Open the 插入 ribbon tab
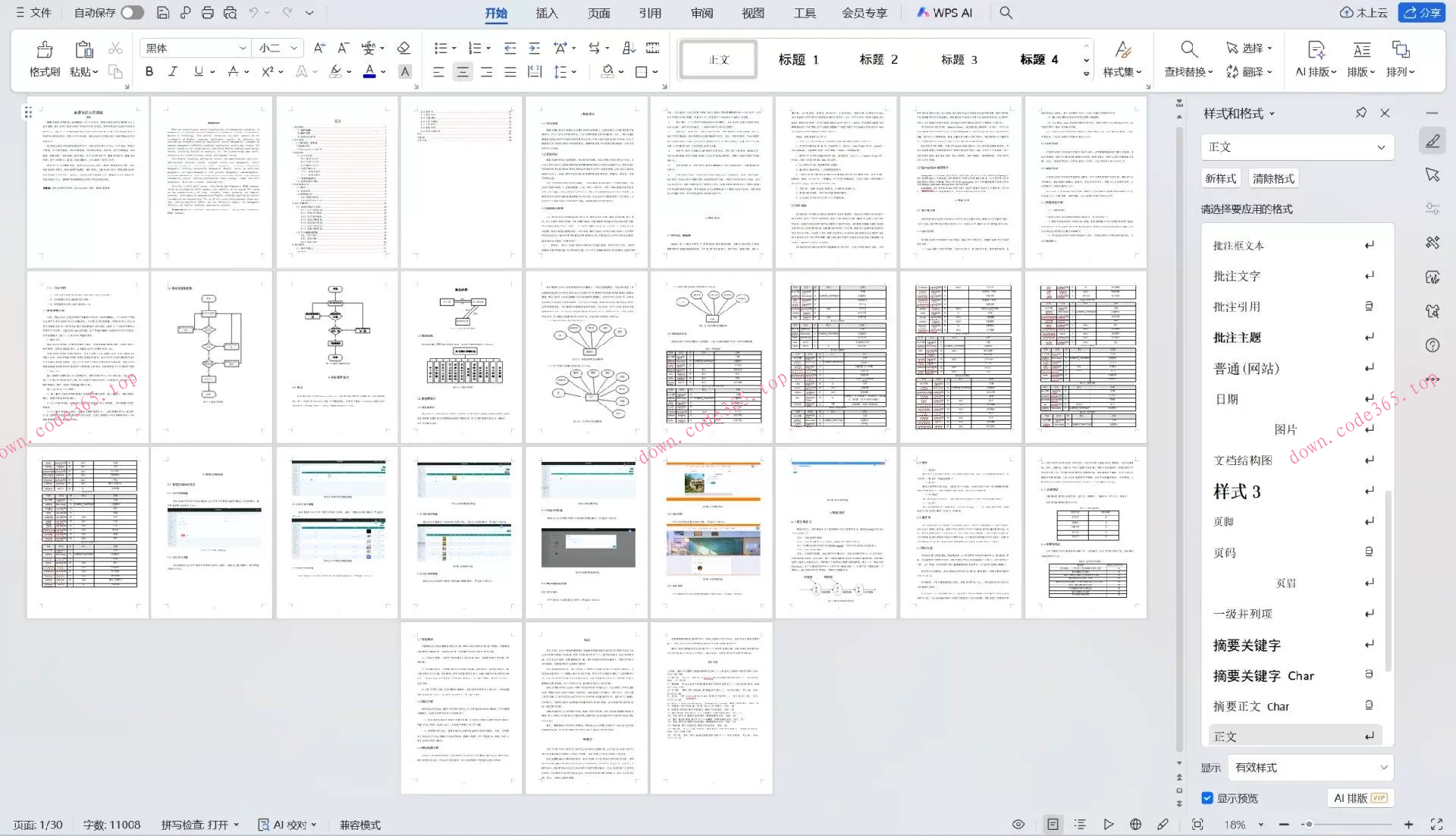The image size is (1456, 836). click(x=547, y=13)
